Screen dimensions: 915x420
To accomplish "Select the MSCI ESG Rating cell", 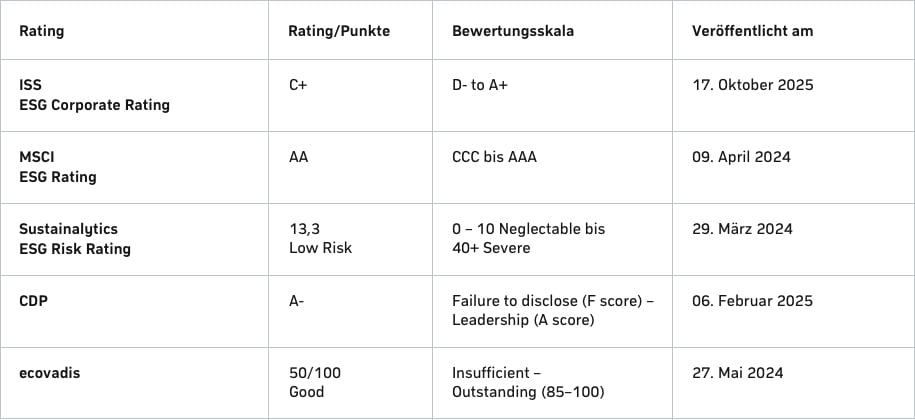I will coord(58,167).
